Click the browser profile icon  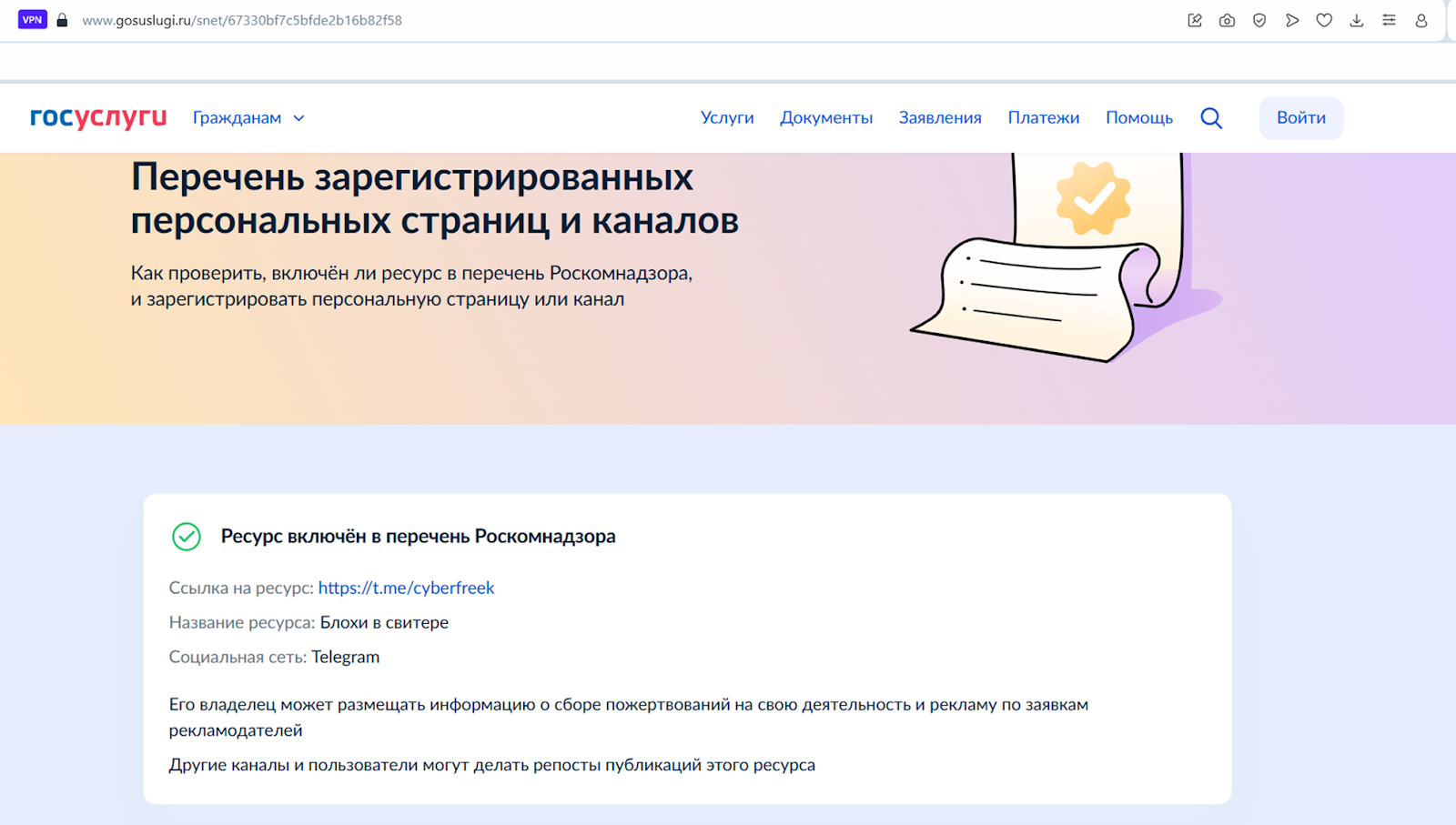1421,20
